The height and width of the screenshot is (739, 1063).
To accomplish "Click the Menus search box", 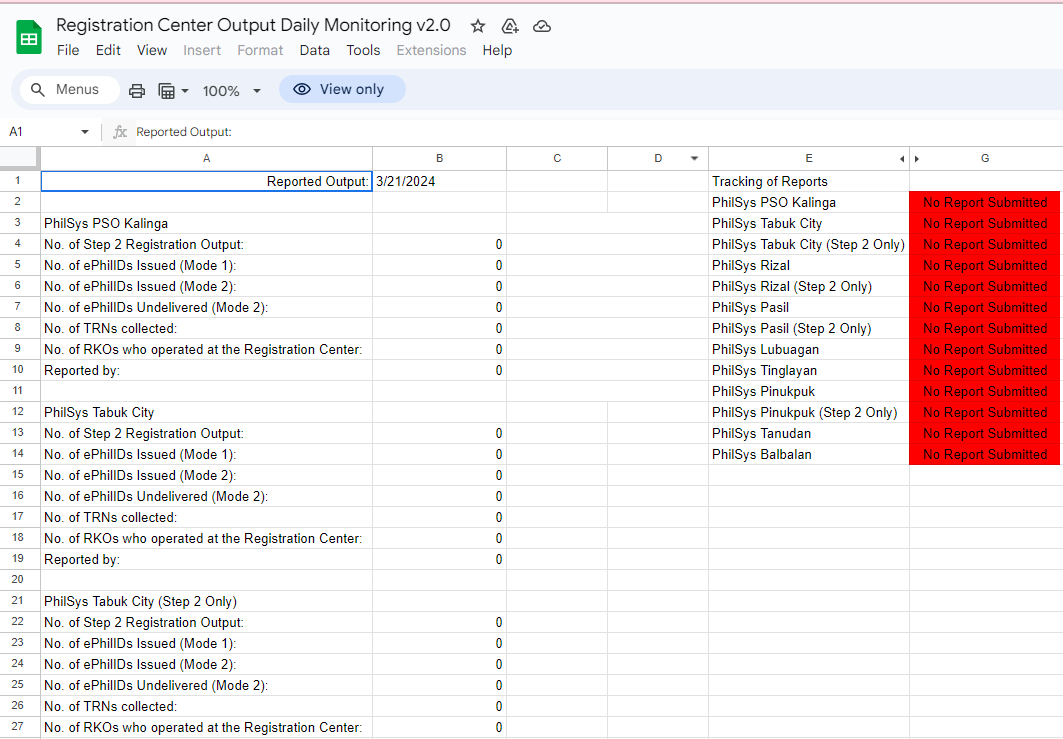I will (x=70, y=89).
